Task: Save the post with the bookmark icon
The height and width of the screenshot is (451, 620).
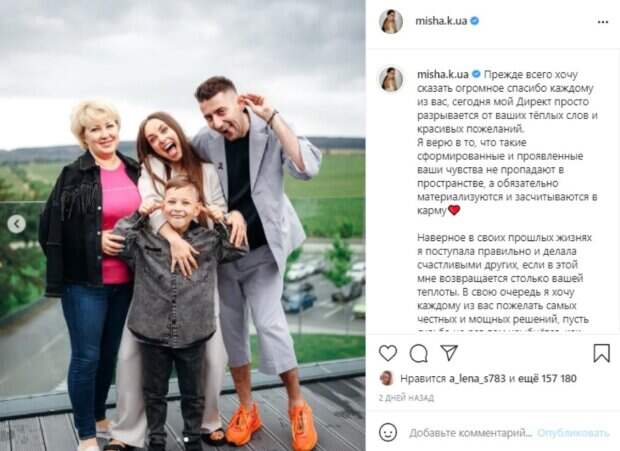Action: (601, 353)
